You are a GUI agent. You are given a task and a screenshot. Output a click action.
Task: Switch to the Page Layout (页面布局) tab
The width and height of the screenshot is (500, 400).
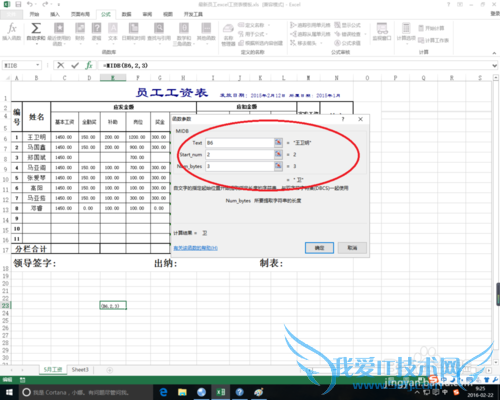coord(80,14)
